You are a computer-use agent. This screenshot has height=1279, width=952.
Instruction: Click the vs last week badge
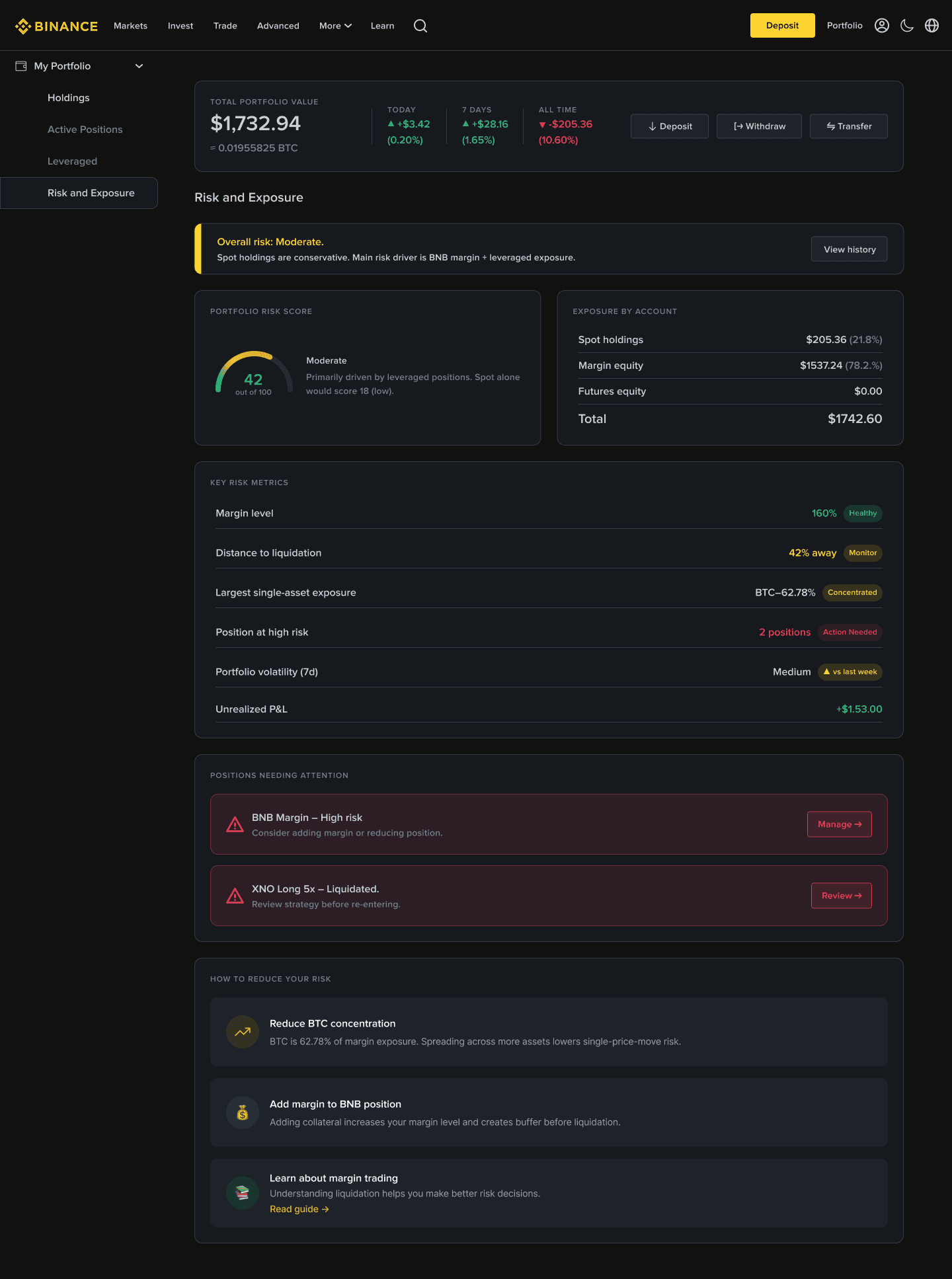pos(850,672)
